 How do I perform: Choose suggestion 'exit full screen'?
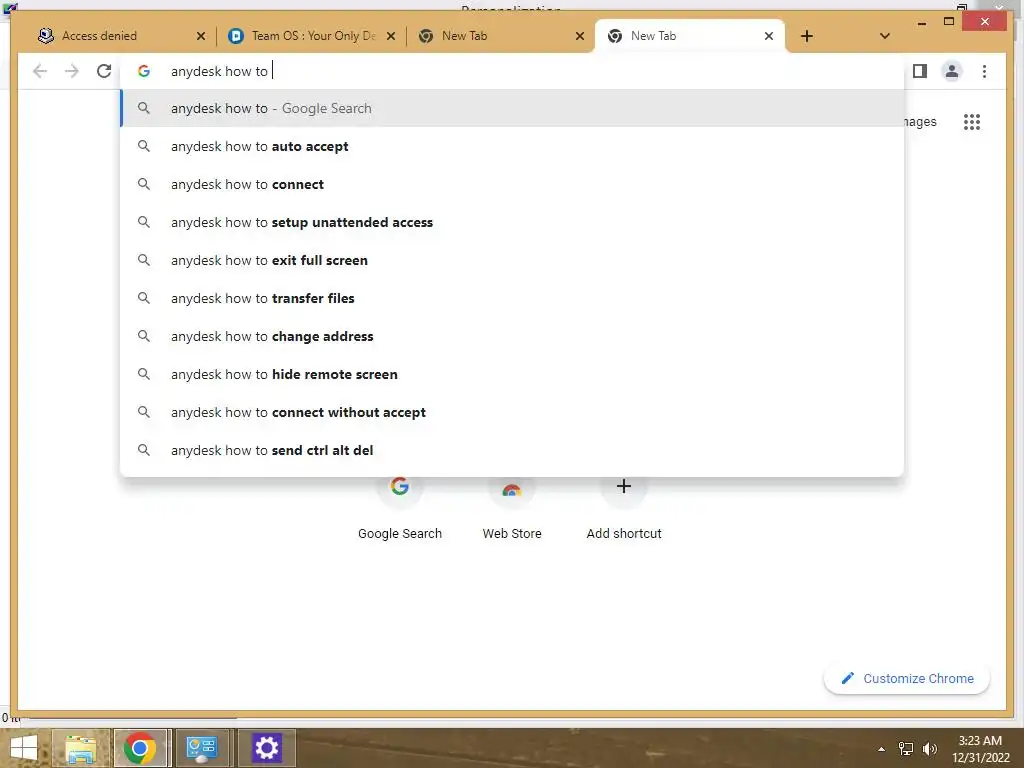(x=512, y=260)
